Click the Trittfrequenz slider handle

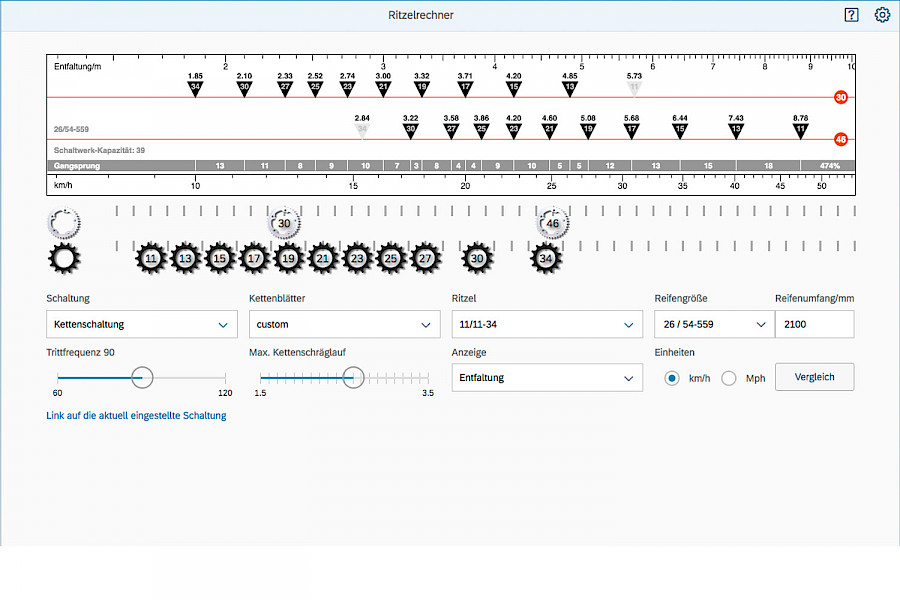(143, 377)
